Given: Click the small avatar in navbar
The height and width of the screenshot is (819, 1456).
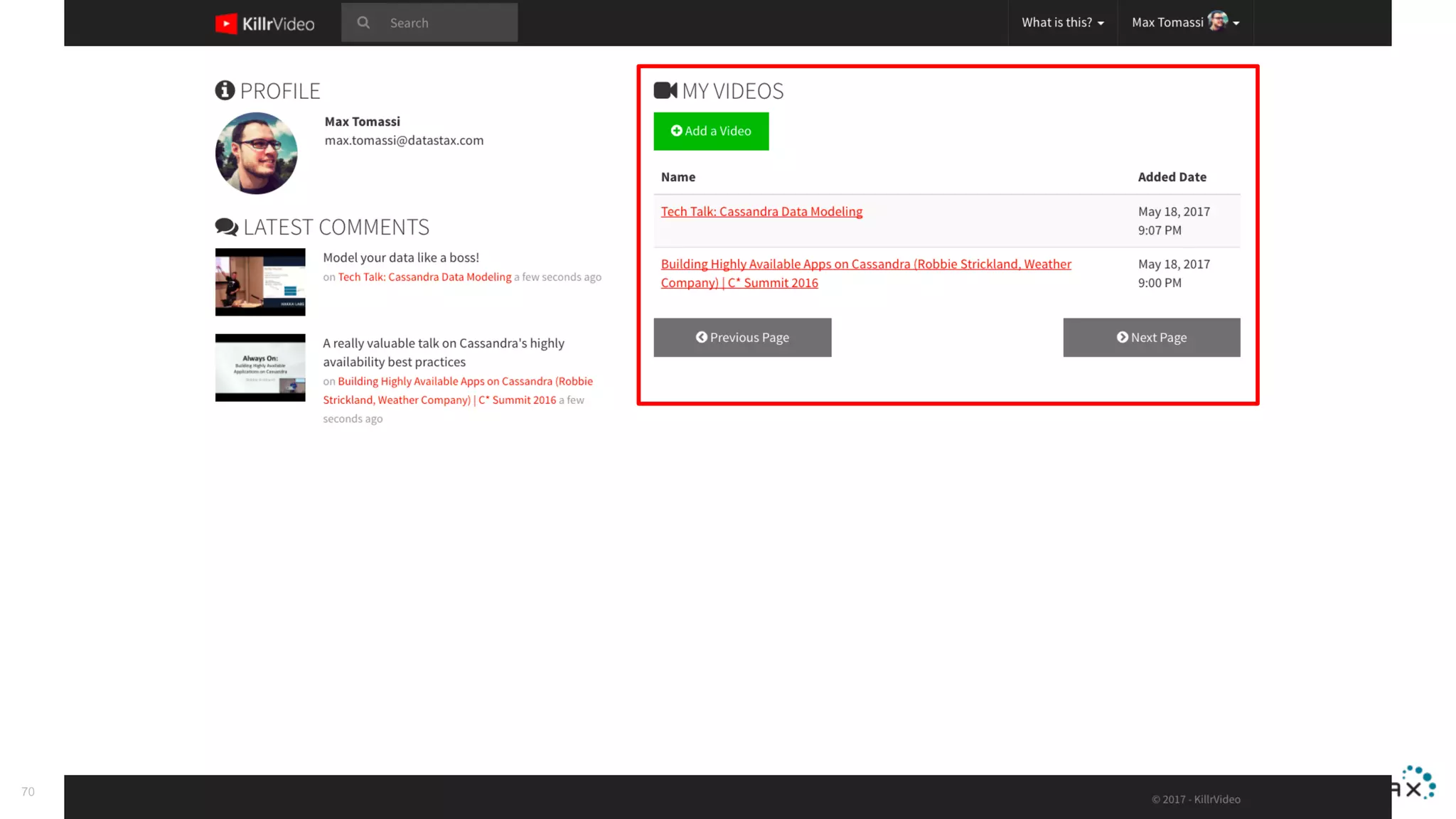Looking at the screenshot, I should pyautogui.click(x=1217, y=21).
